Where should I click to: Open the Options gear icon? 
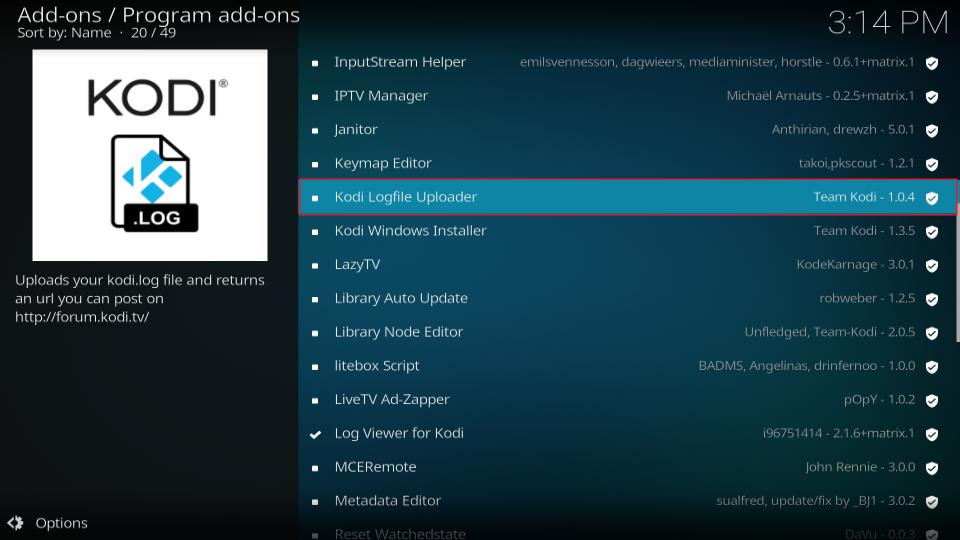point(15,523)
